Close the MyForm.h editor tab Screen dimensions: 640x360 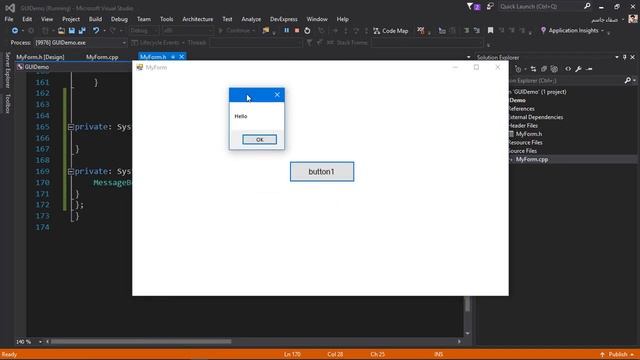[x=182, y=57]
